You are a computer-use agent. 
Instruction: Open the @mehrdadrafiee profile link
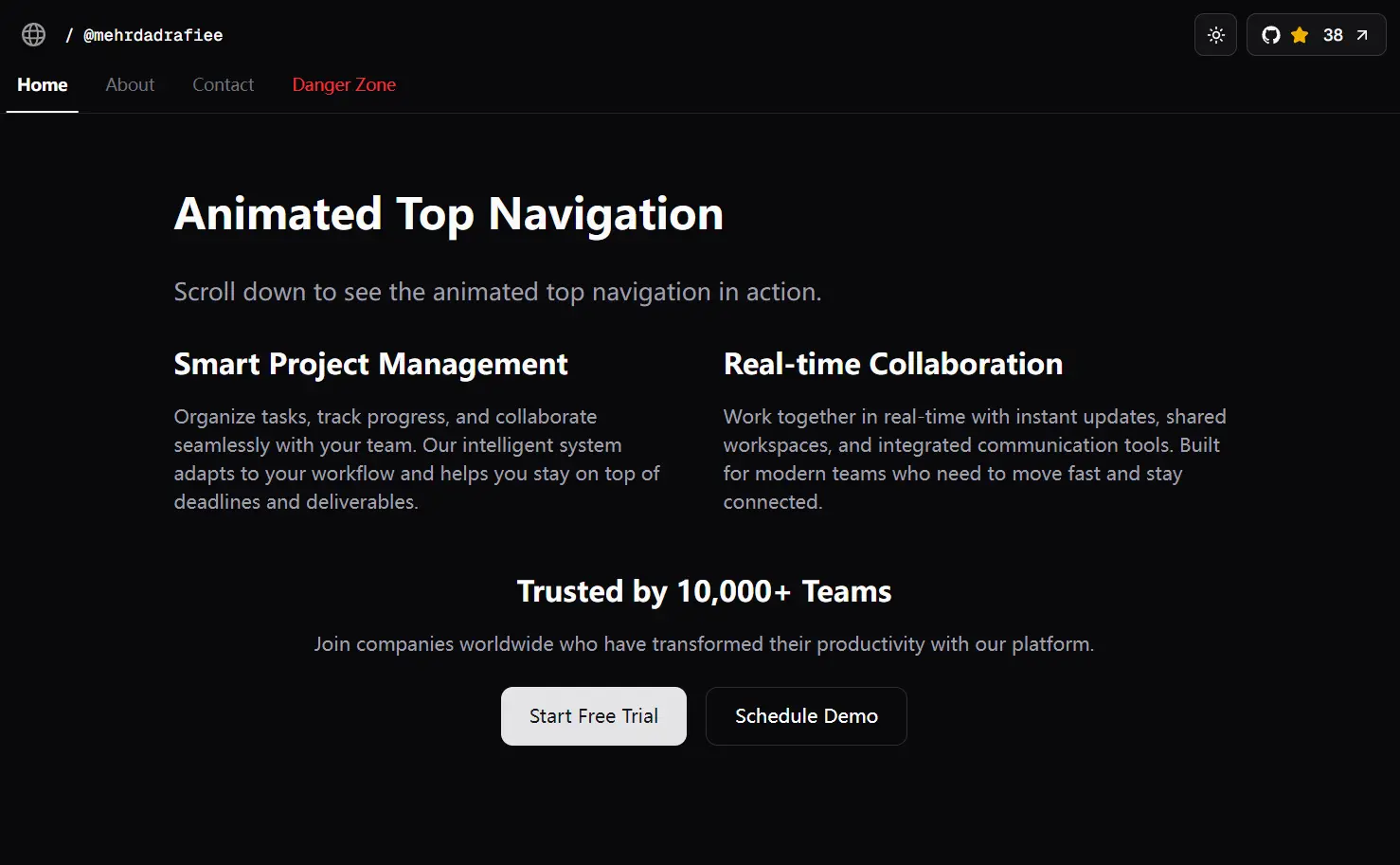(x=153, y=35)
